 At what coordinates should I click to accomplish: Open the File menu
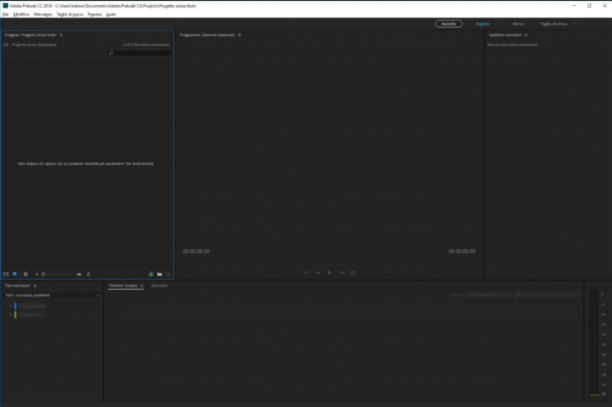5,14
